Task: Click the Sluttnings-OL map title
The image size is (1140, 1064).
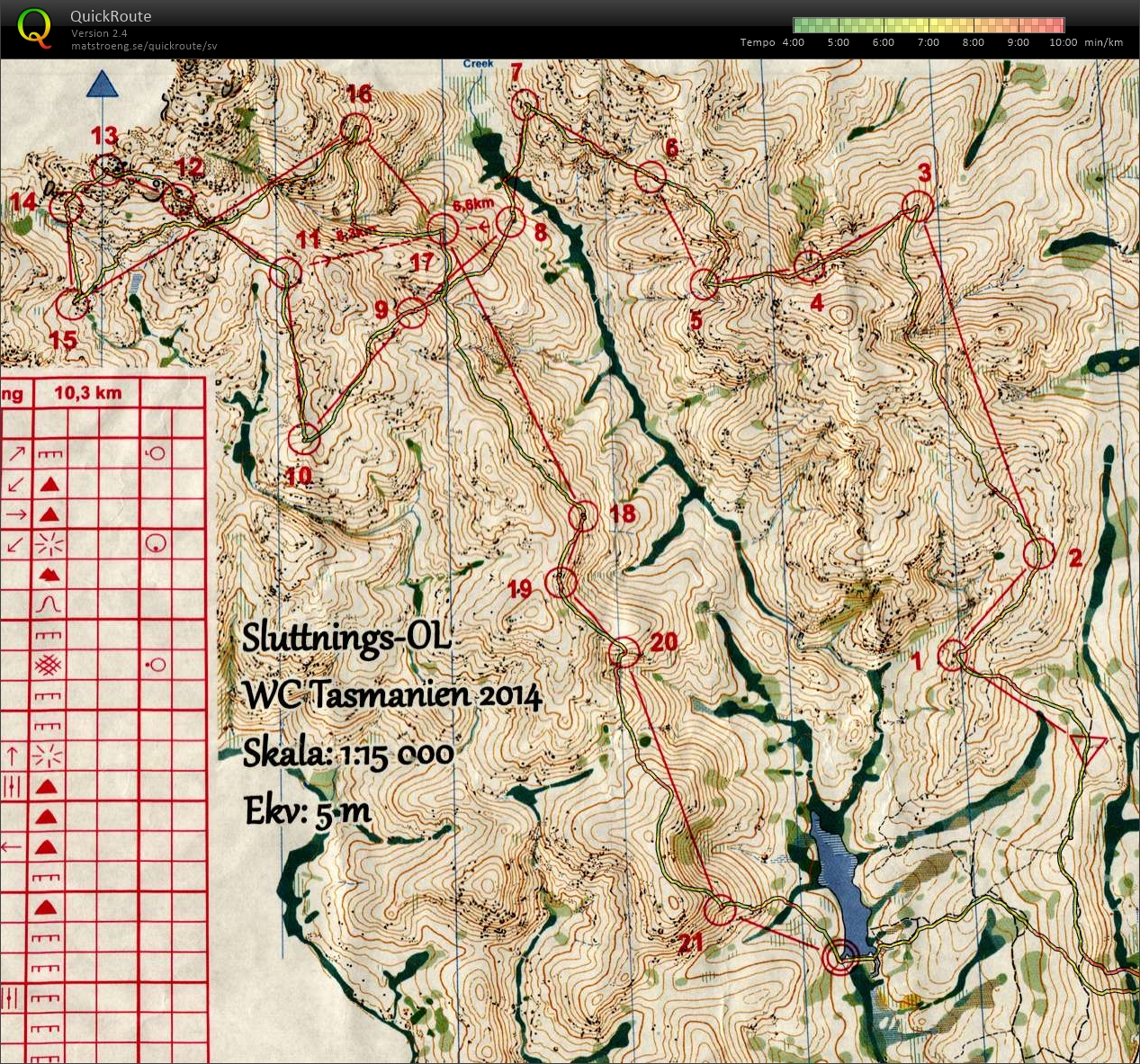Action: (x=346, y=637)
